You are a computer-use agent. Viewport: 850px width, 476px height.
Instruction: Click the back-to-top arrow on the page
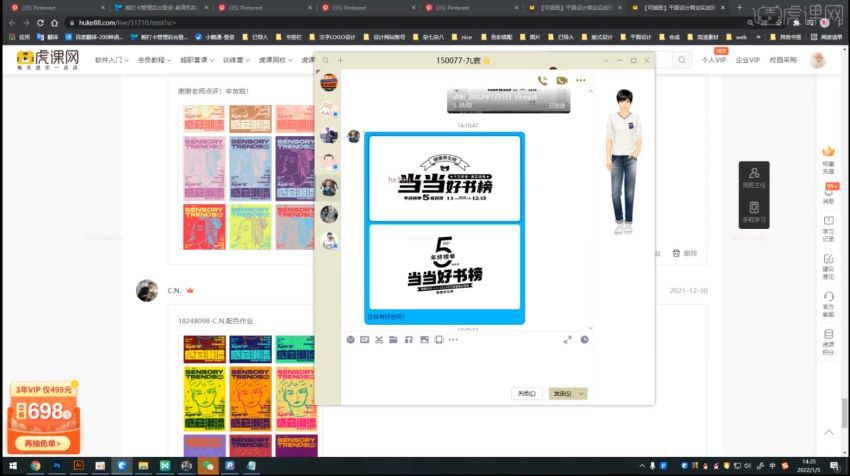(x=828, y=432)
